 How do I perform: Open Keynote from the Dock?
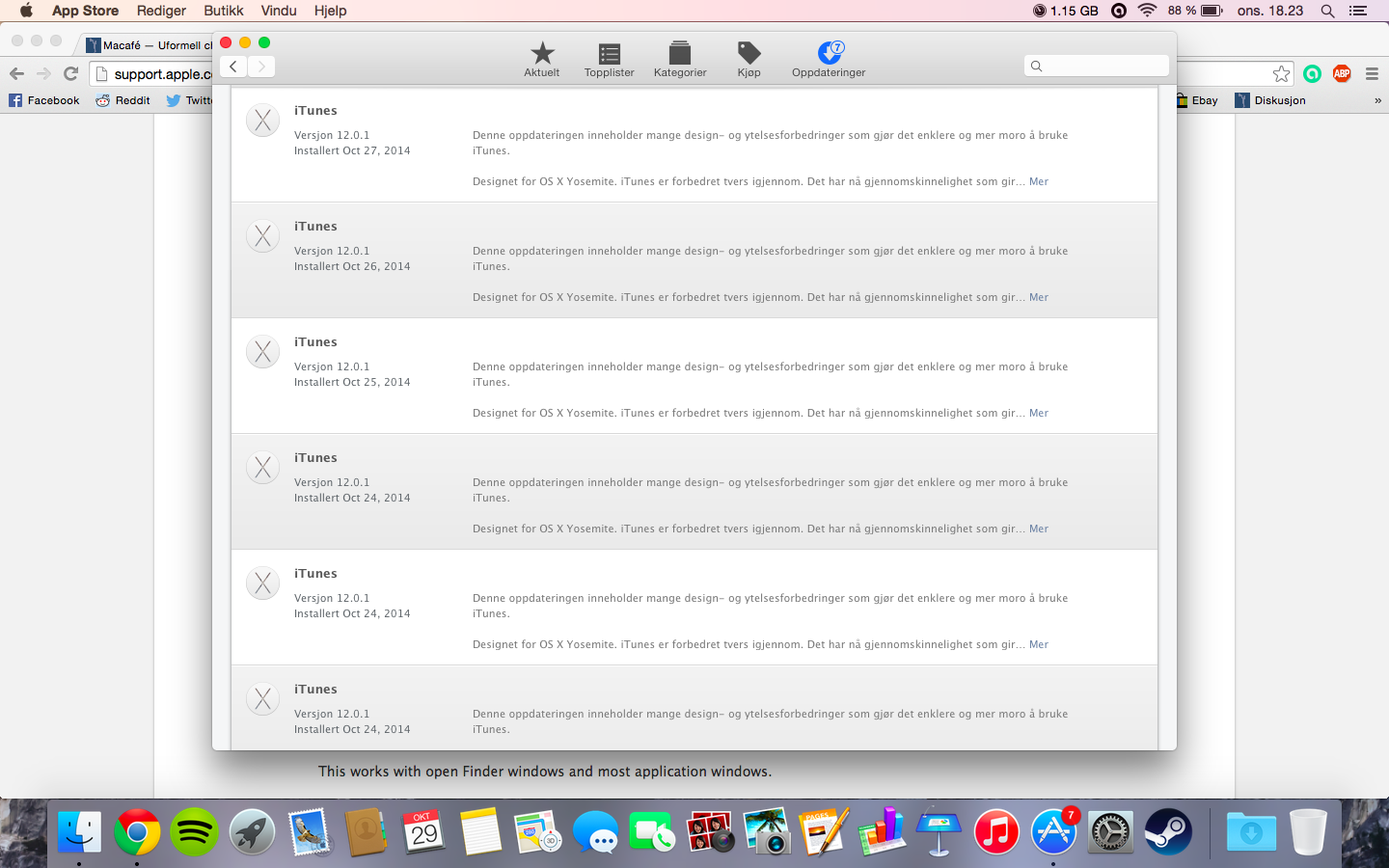click(x=939, y=831)
